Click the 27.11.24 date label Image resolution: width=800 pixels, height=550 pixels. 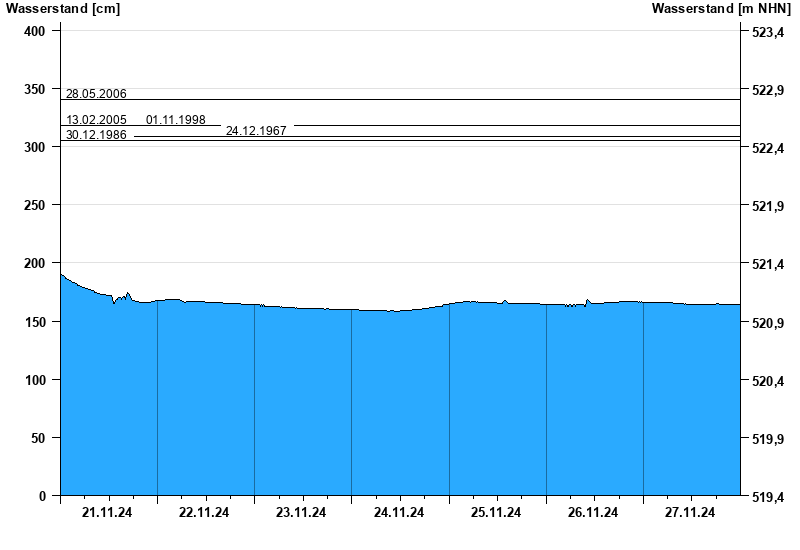pyautogui.click(x=690, y=513)
